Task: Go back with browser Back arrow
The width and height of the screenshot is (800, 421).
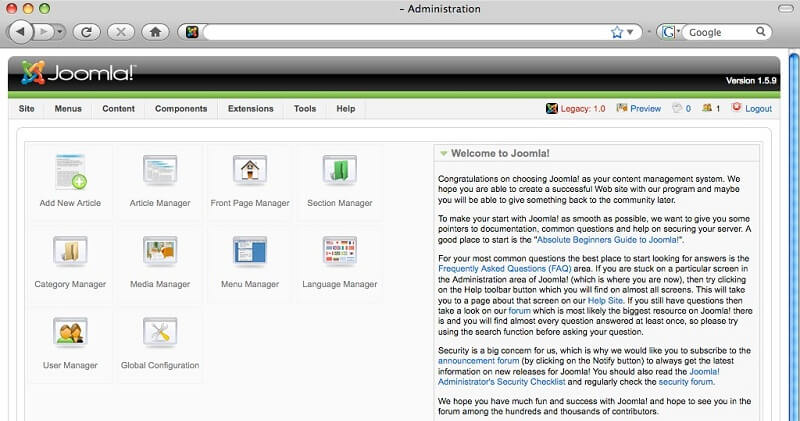Action: [x=20, y=32]
